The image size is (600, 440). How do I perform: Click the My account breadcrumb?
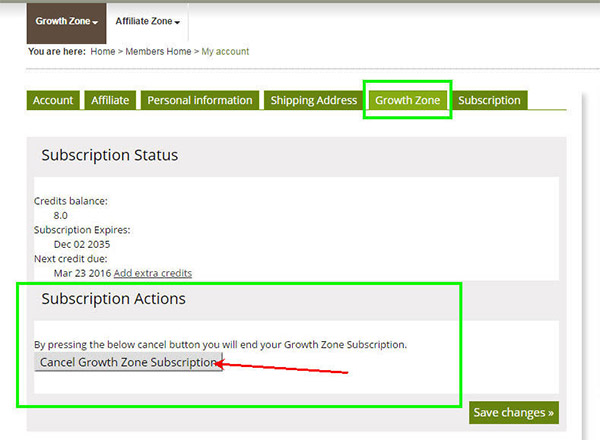225,52
